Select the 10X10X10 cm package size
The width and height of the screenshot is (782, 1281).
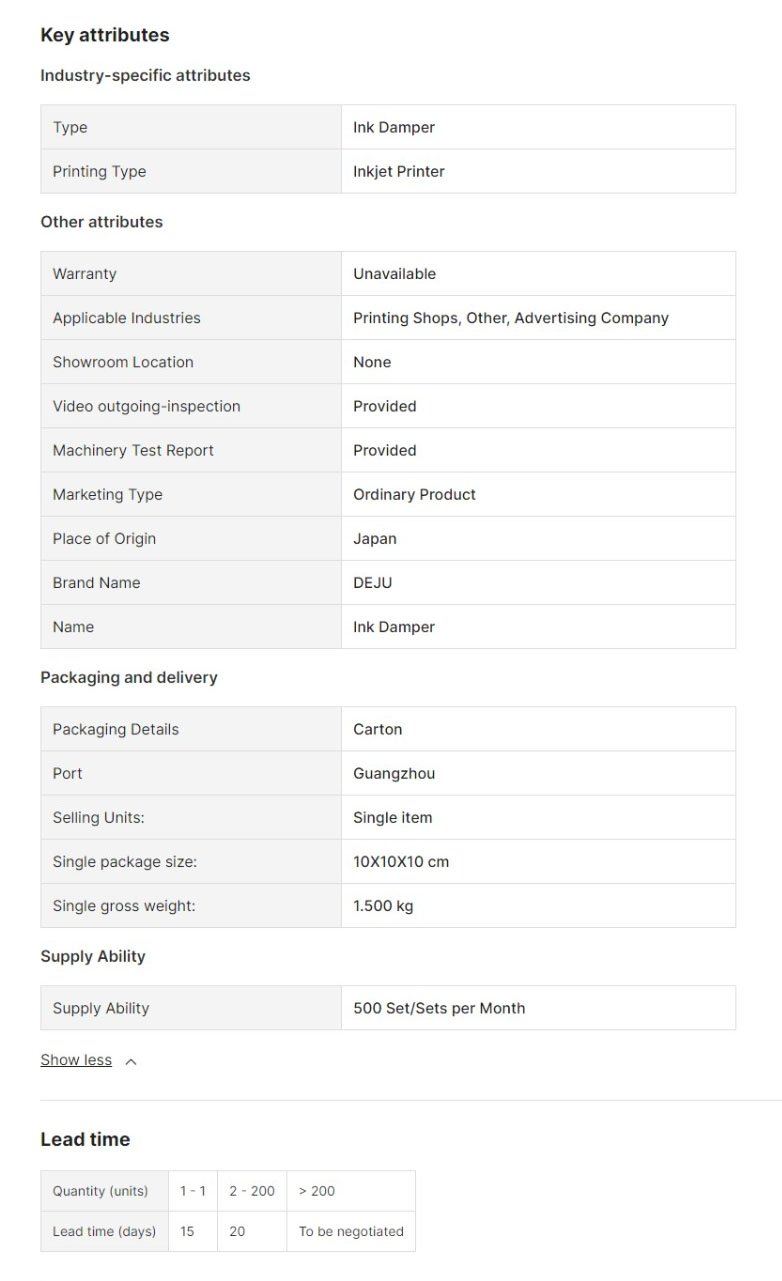pos(401,861)
